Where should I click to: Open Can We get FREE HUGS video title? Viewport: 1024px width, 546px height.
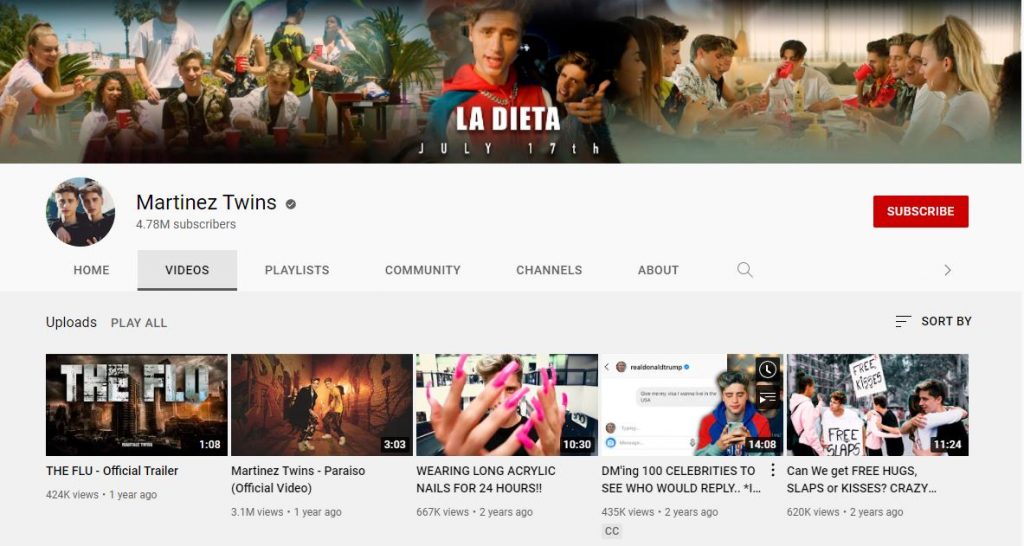point(861,479)
